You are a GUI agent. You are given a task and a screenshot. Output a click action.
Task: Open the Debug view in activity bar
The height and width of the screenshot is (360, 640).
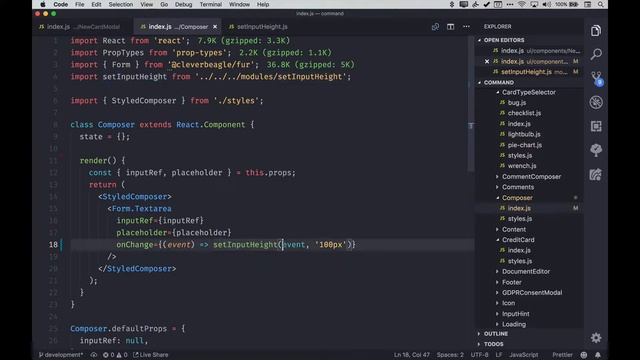point(596,102)
